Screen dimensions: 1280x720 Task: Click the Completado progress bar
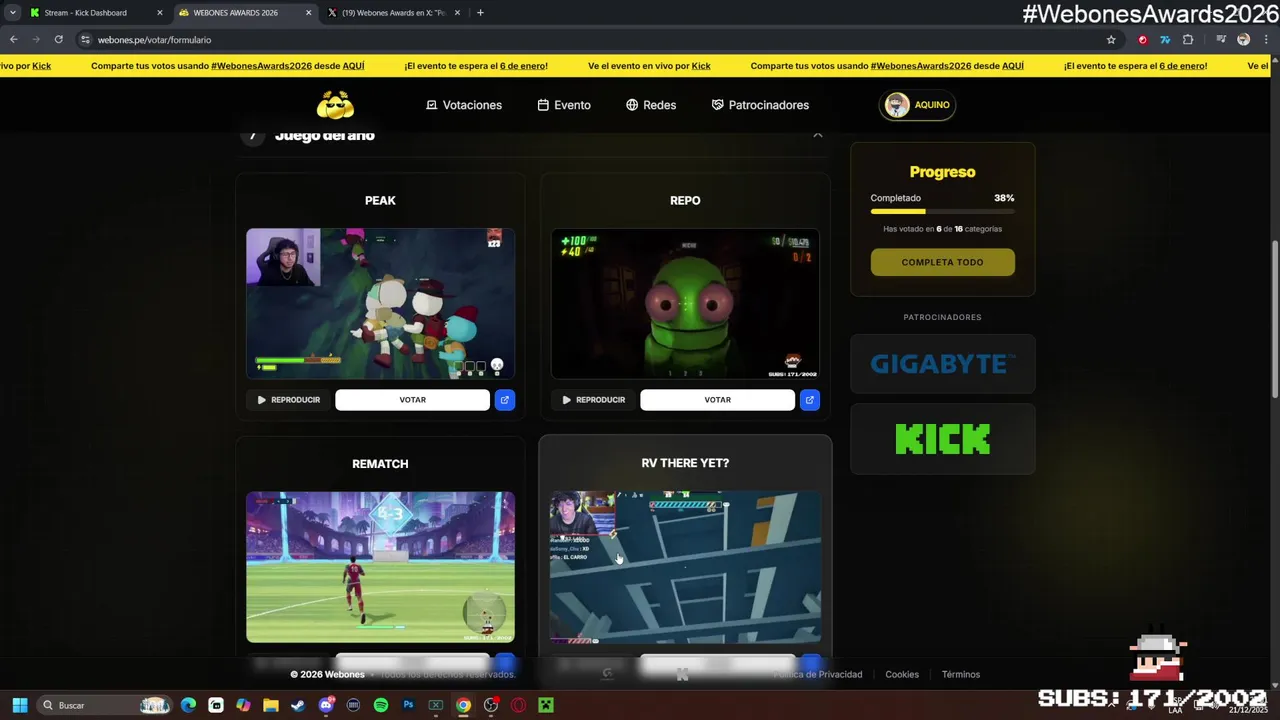(943, 211)
